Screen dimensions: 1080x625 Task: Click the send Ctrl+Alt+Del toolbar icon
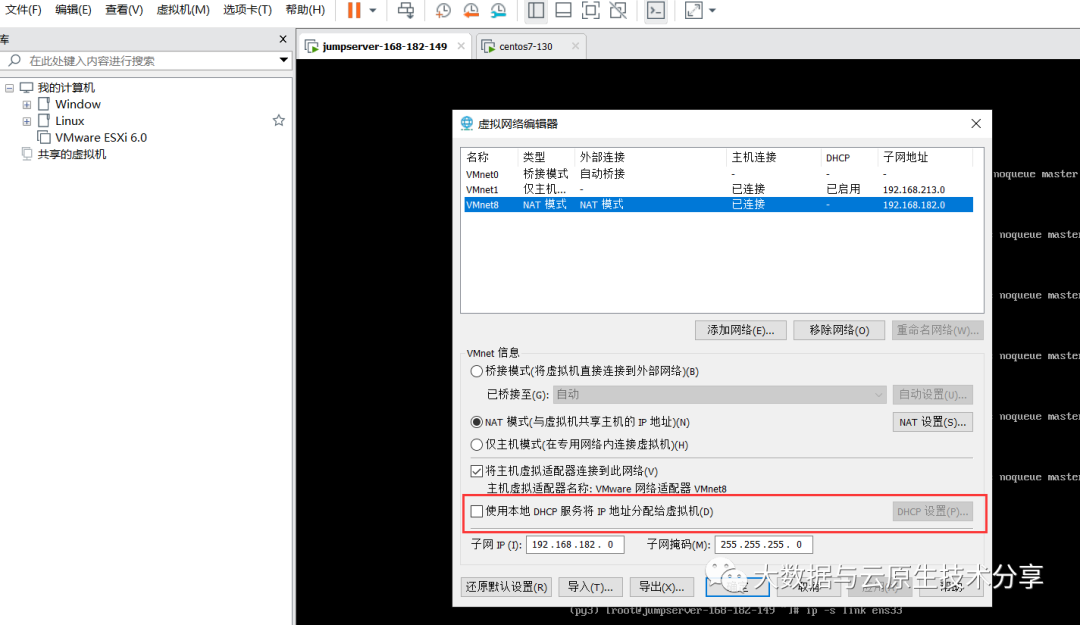coord(406,10)
